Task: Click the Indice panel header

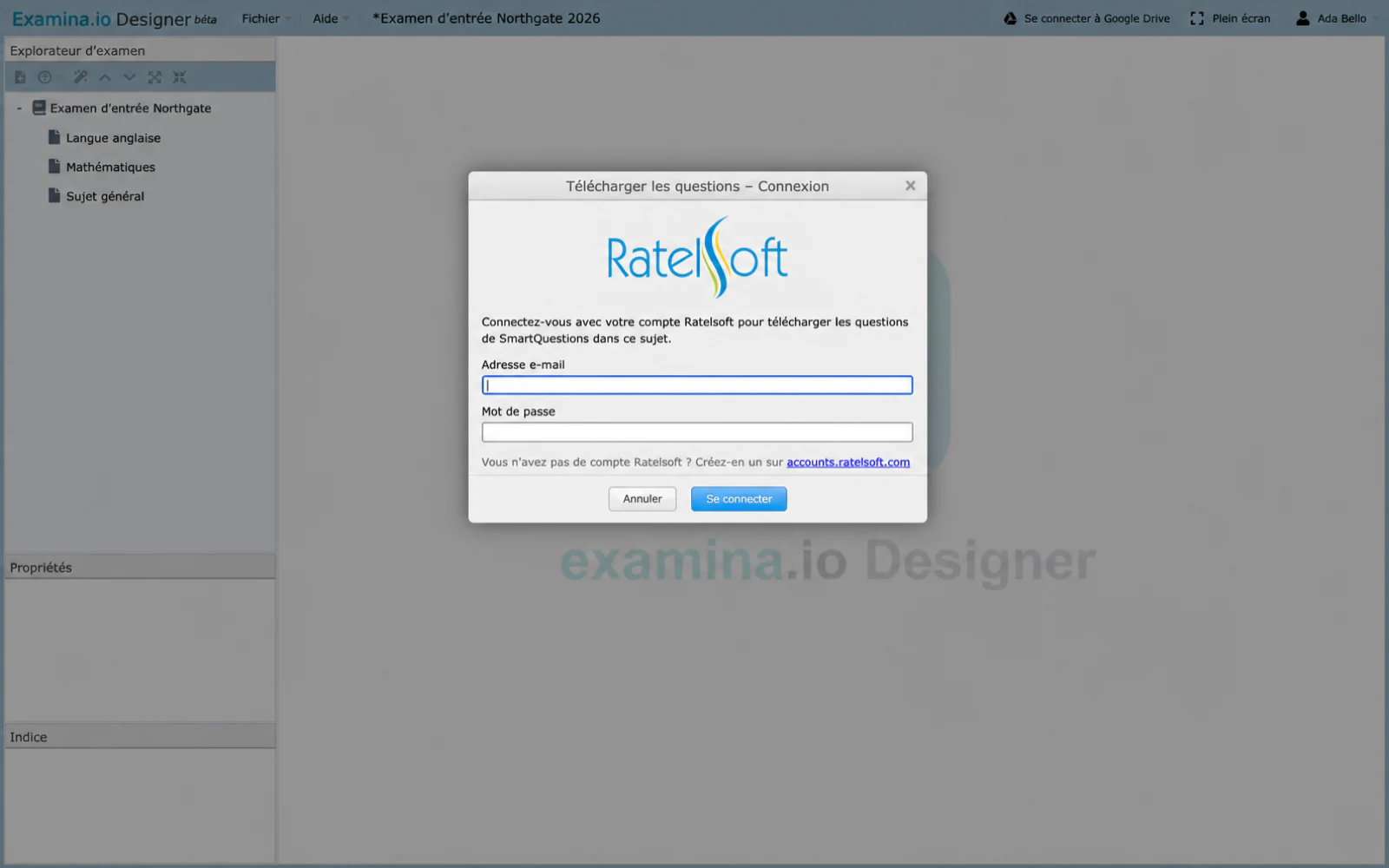Action: pyautogui.click(x=140, y=737)
